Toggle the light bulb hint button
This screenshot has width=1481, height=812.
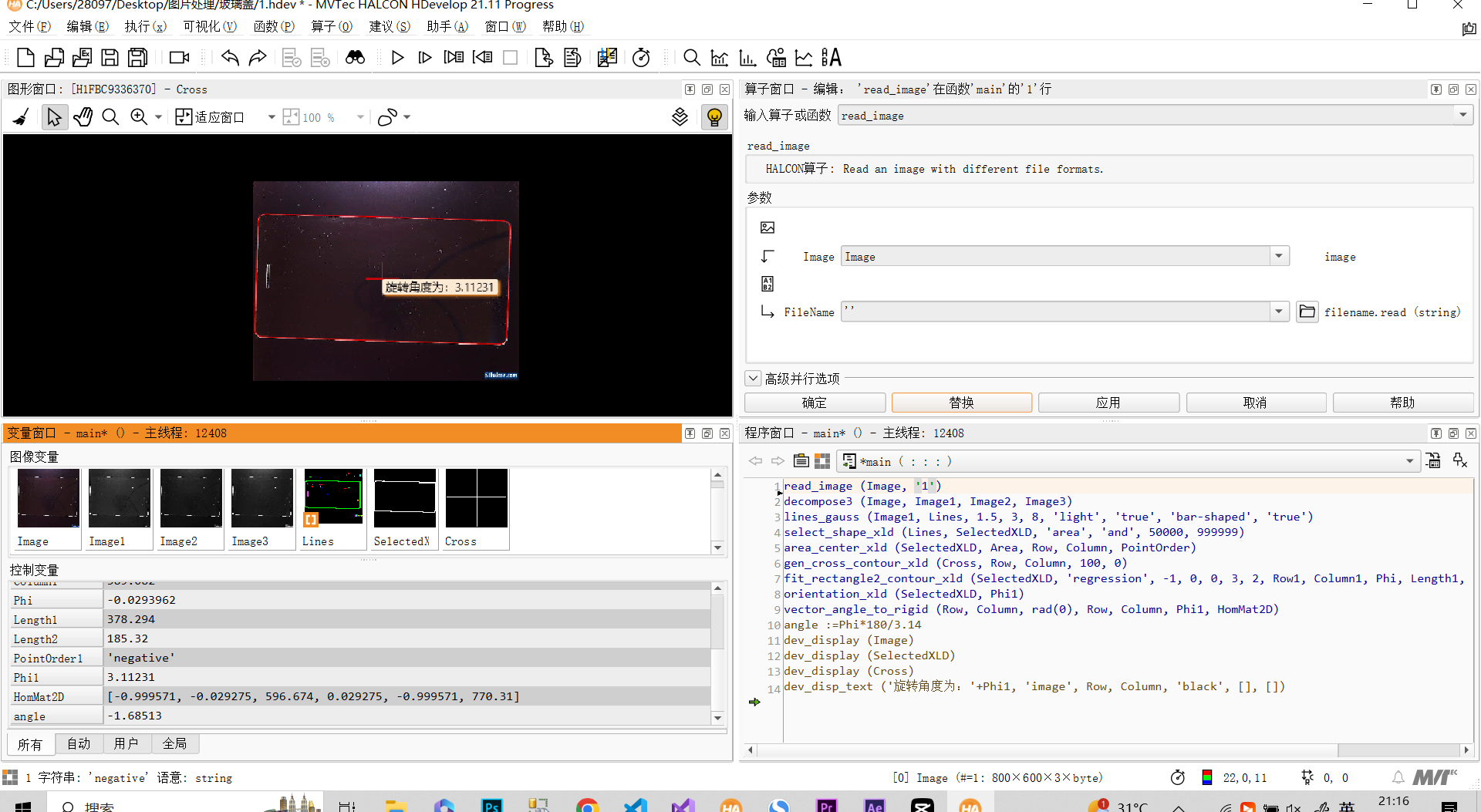(714, 117)
